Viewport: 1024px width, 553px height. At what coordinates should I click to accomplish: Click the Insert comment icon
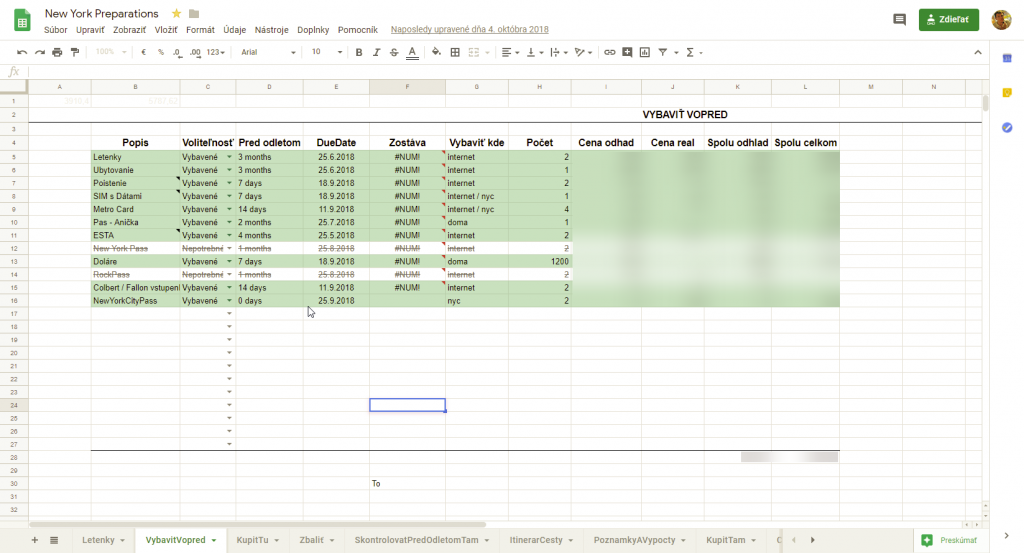pyautogui.click(x=627, y=52)
